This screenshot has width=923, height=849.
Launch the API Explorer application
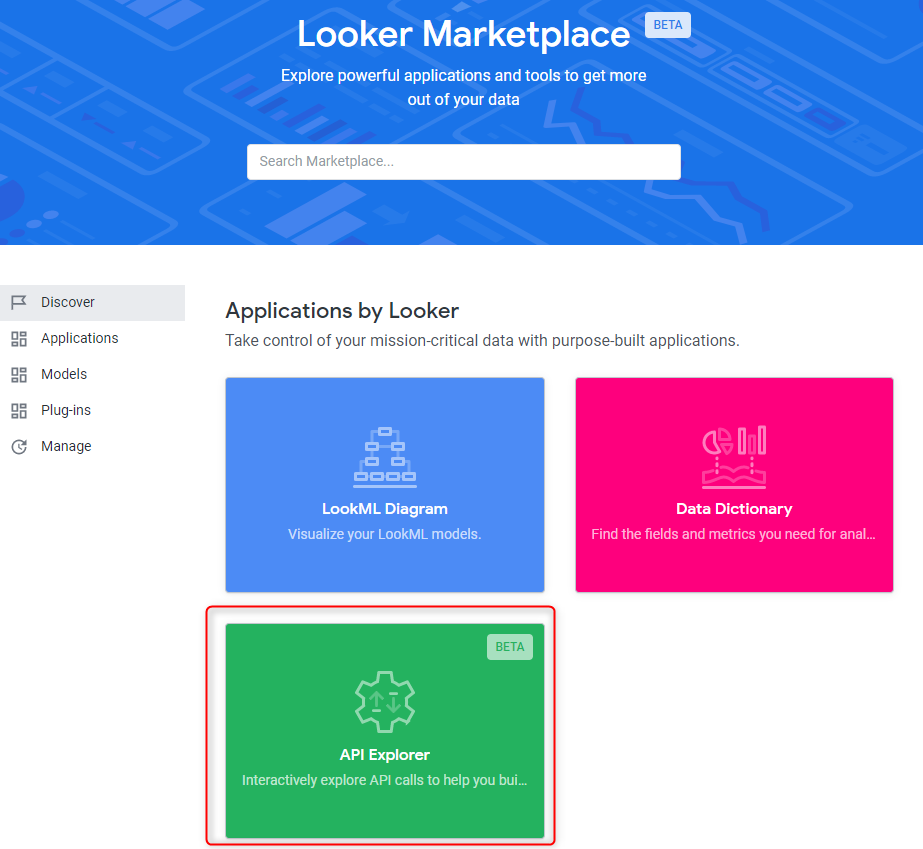(384, 730)
